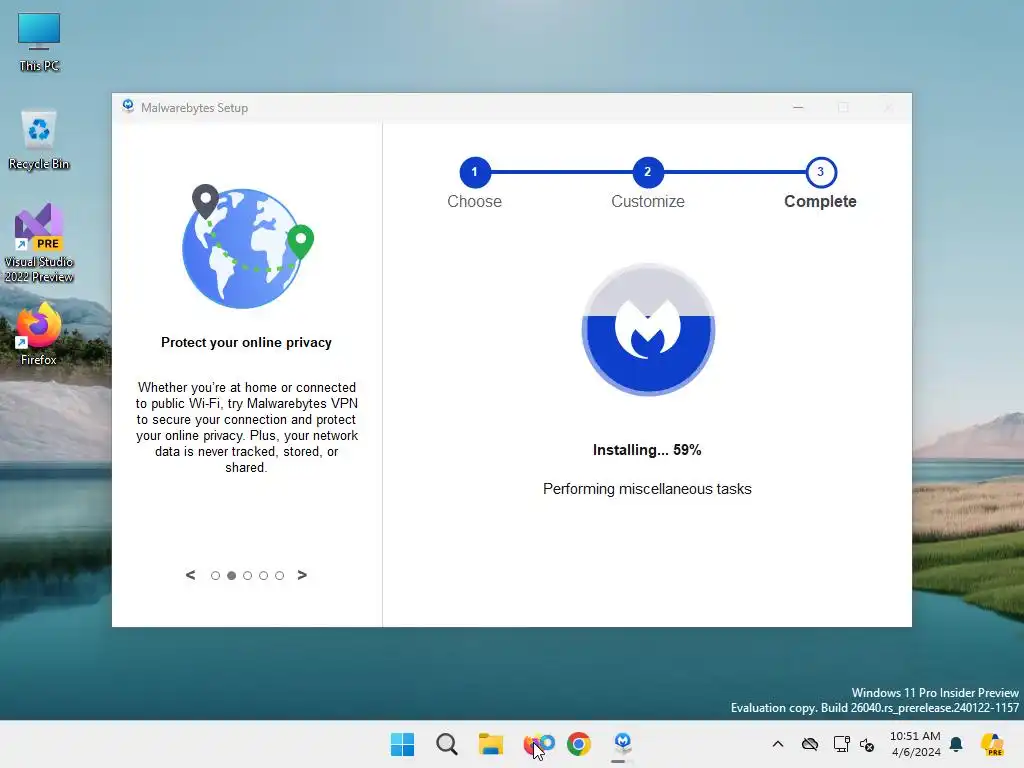Image resolution: width=1024 pixels, height=768 pixels.
Task: Click Malwarebytes Setup taskbar icon
Action: coord(622,744)
